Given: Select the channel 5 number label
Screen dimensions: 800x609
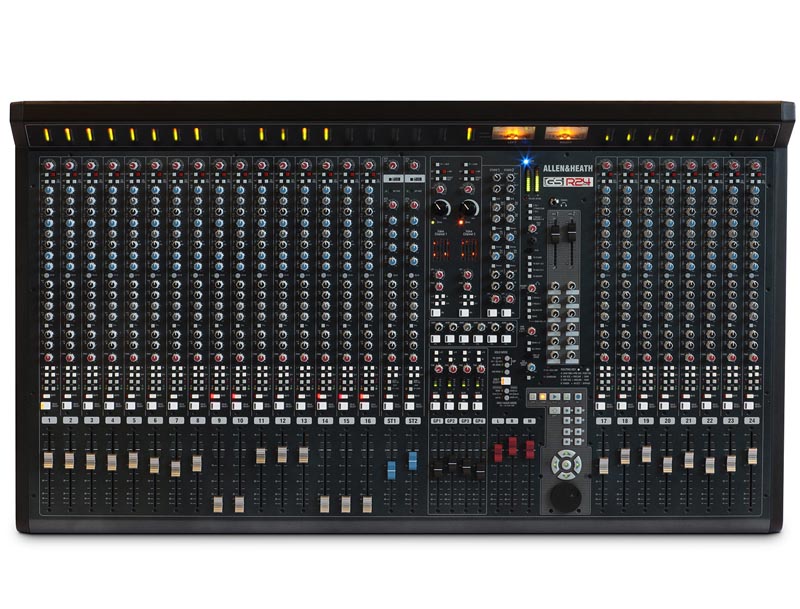Looking at the screenshot, I should (x=134, y=421).
